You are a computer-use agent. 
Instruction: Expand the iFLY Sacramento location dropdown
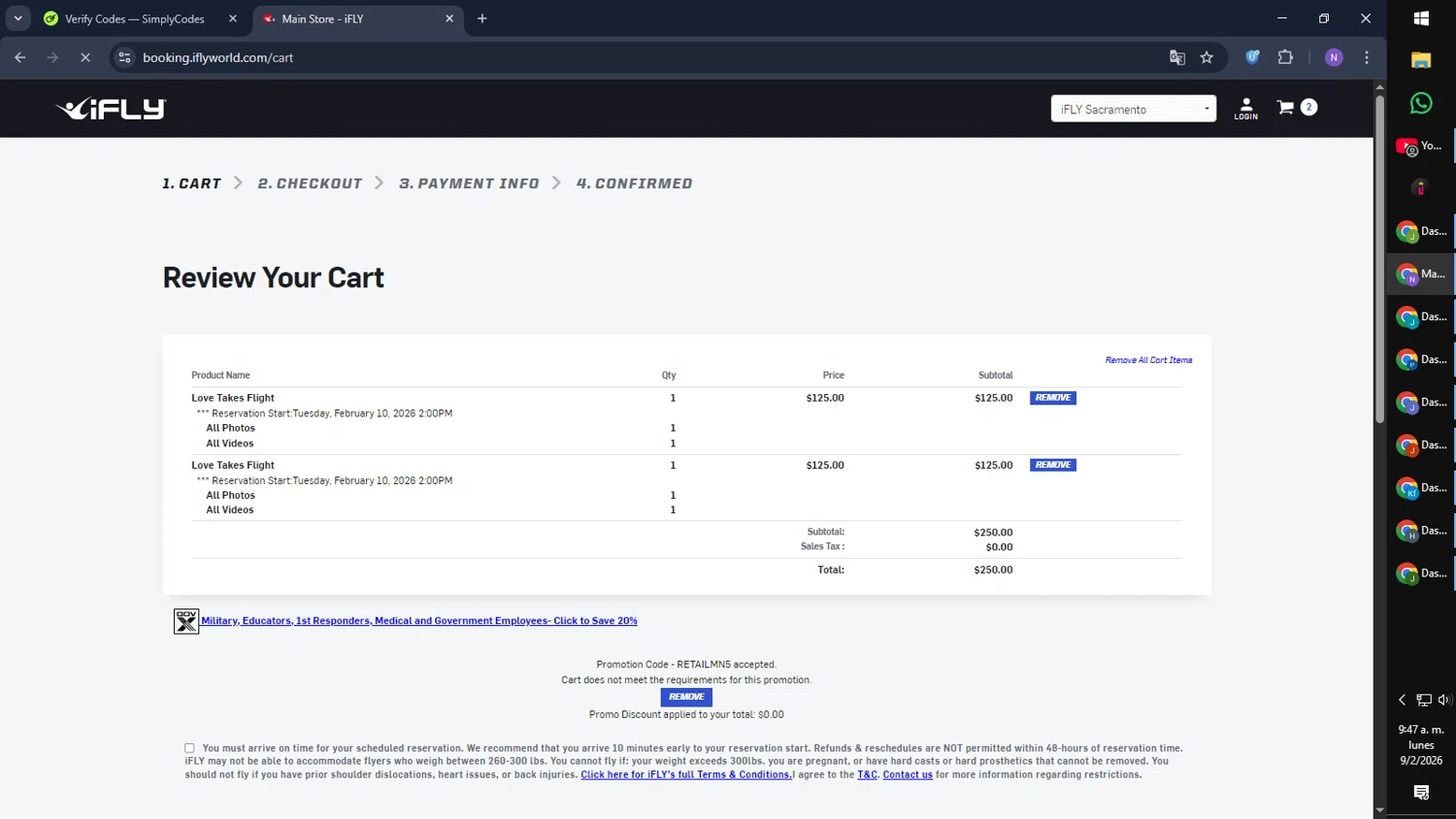[x=1134, y=109]
